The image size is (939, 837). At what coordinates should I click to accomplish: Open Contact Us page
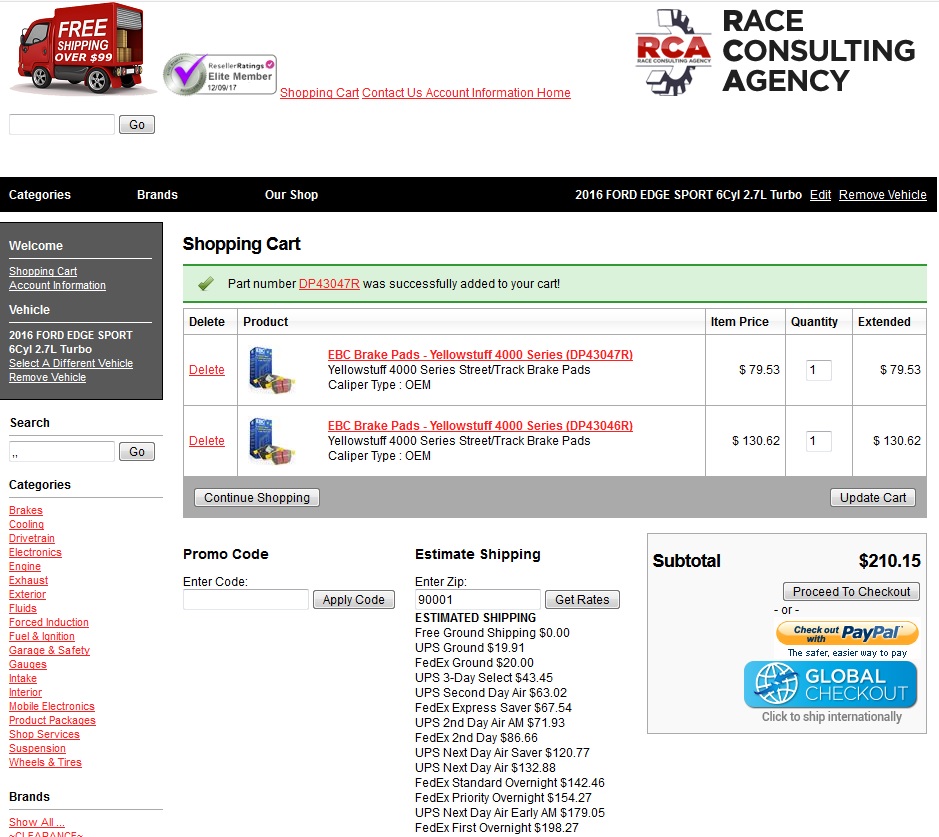click(392, 93)
